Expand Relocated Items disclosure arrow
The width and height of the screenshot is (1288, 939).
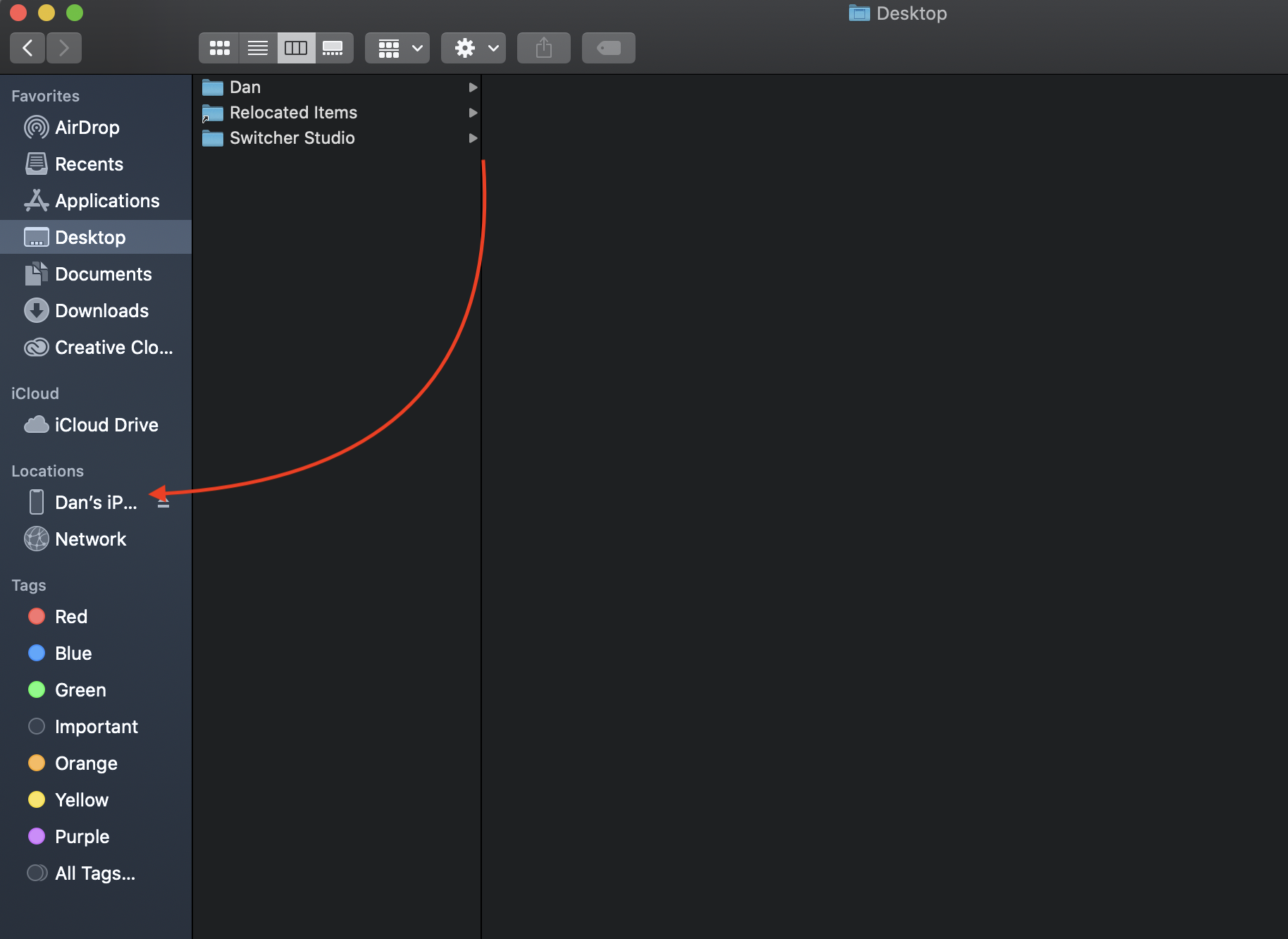(473, 113)
